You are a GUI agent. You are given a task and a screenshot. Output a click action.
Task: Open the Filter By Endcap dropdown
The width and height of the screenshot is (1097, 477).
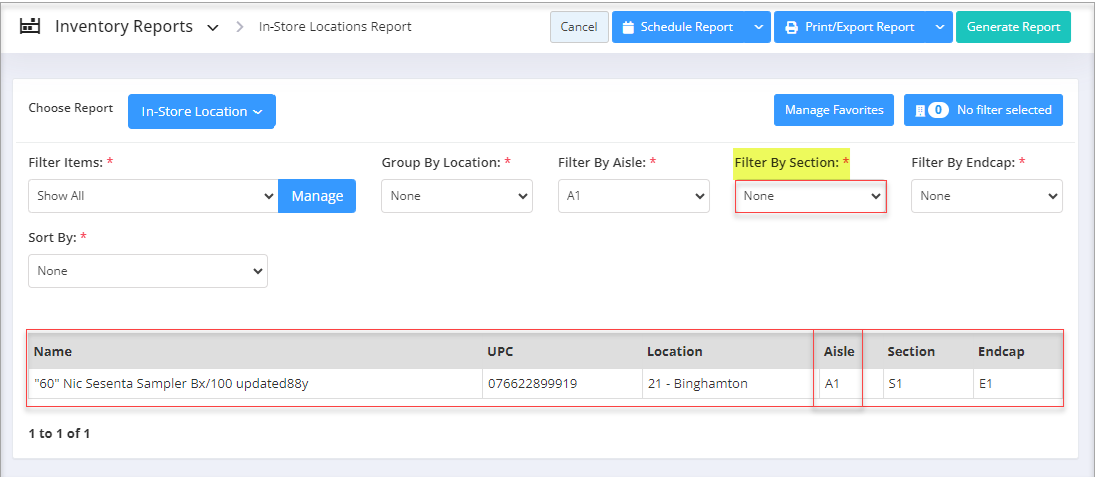coord(986,197)
